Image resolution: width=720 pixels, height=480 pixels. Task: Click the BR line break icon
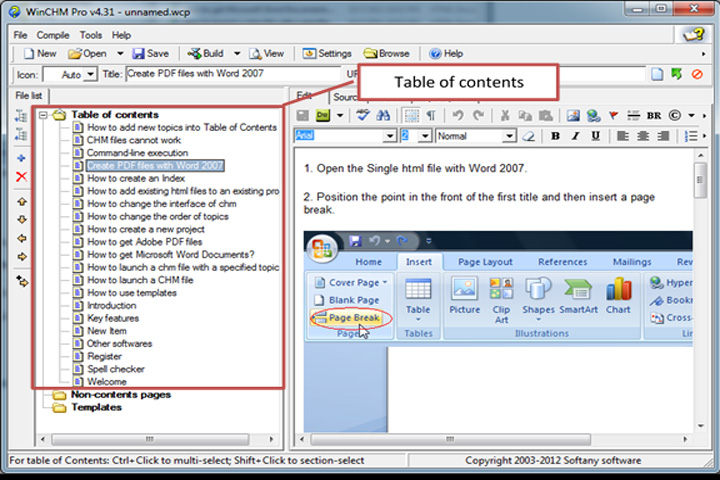click(x=654, y=116)
